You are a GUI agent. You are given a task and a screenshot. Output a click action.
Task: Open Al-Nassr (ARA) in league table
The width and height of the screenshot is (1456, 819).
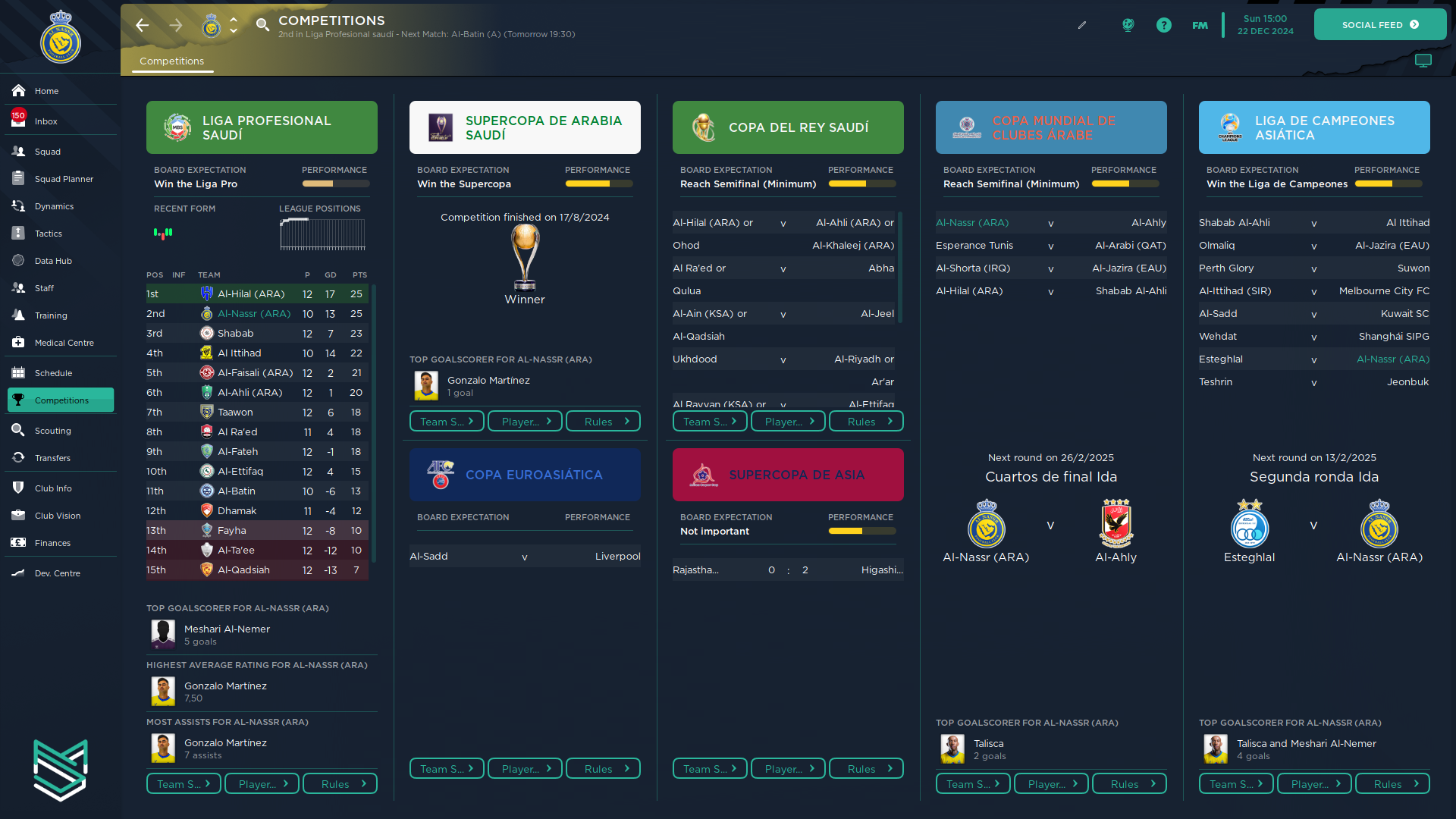tap(254, 313)
